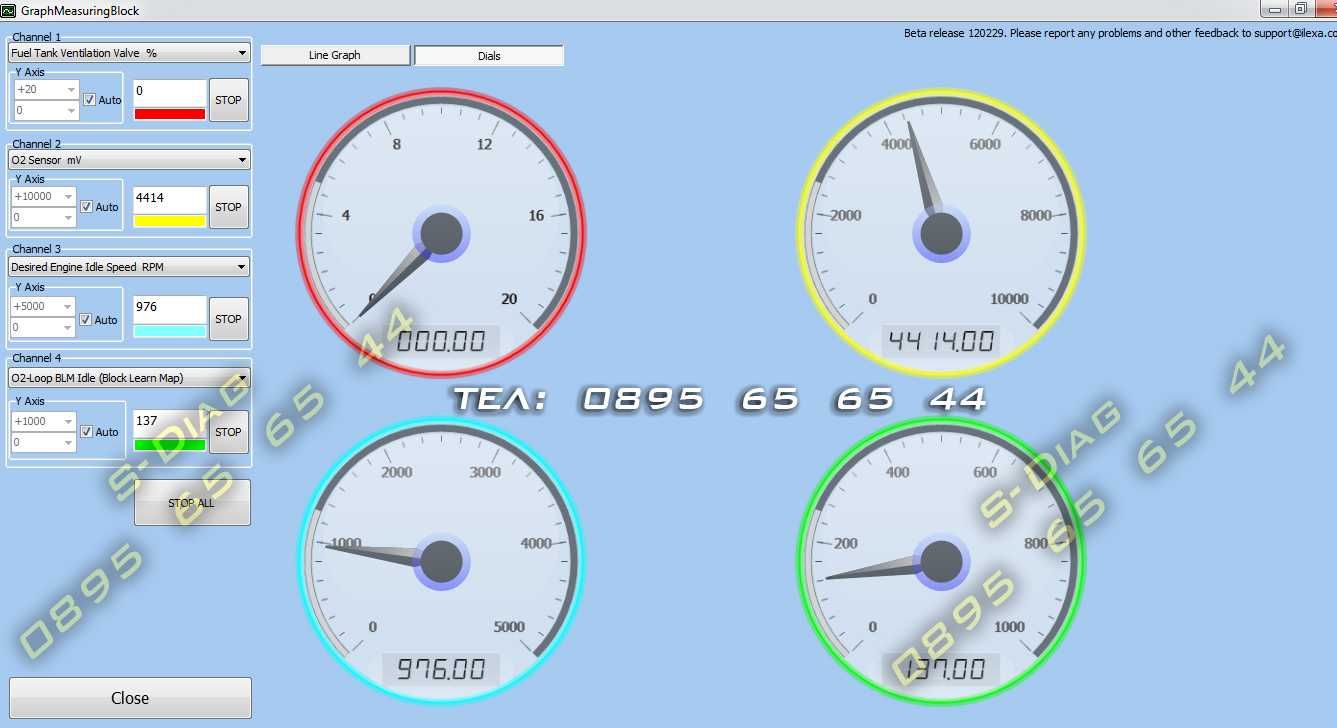This screenshot has height=728, width=1337.
Task: Click the green Channel 4 color swatch
Action: pos(170,445)
